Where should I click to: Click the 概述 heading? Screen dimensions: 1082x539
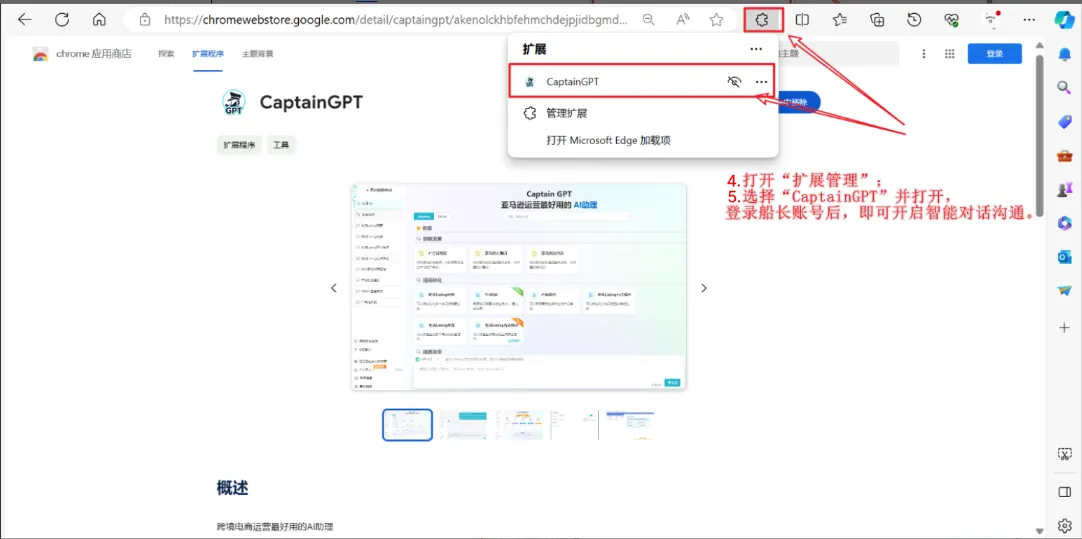coord(233,489)
